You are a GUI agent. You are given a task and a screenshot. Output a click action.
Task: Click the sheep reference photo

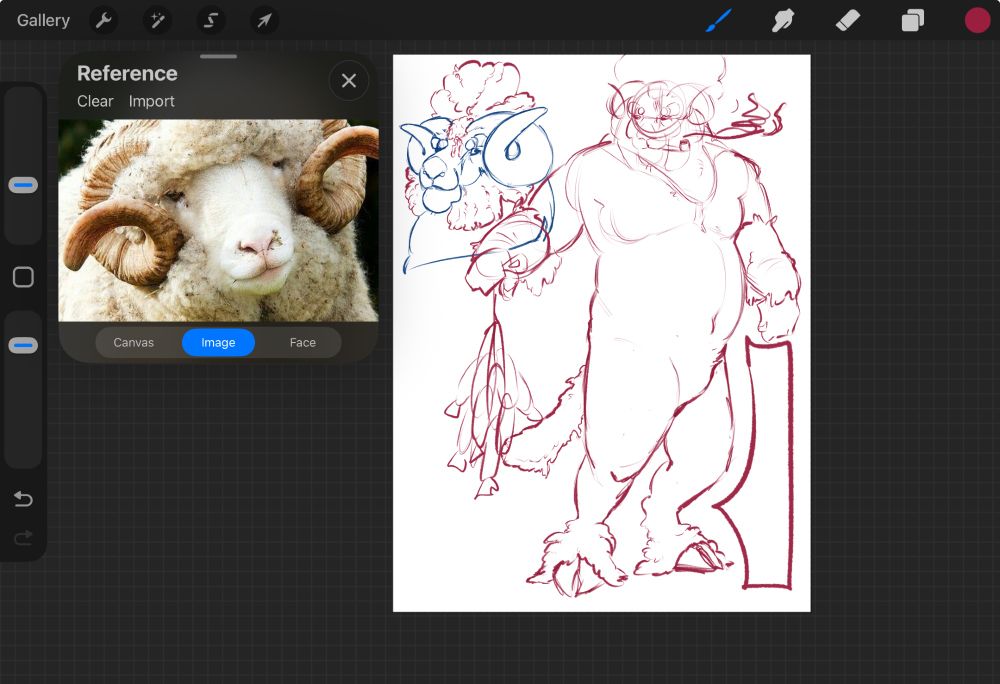(218, 221)
